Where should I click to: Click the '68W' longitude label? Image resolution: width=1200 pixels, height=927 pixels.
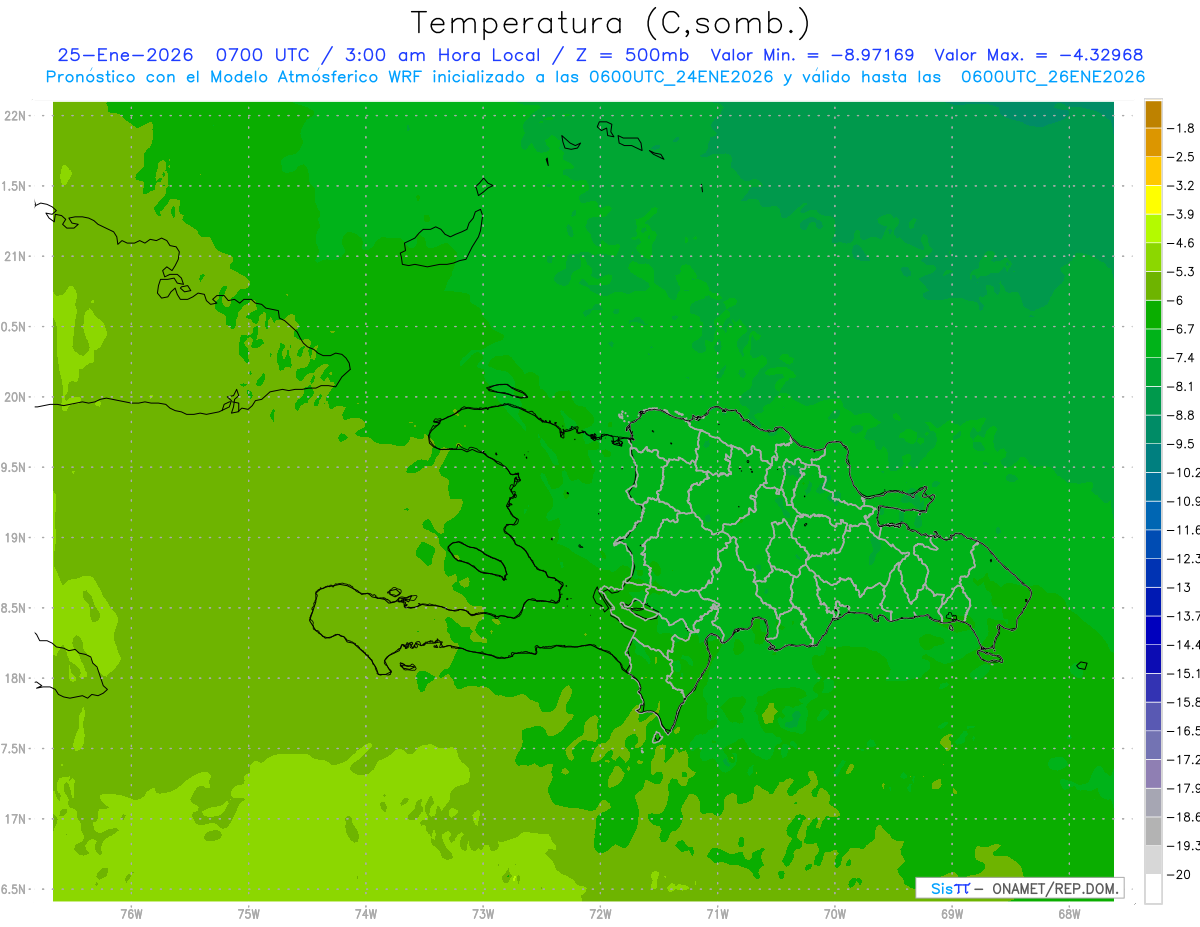click(1069, 914)
